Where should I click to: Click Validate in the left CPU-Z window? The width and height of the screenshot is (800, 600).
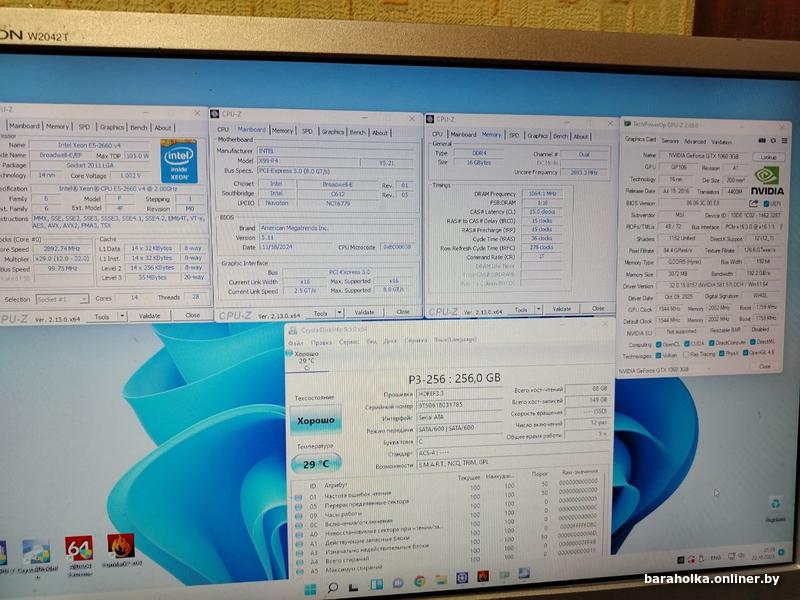pyautogui.click(x=149, y=316)
